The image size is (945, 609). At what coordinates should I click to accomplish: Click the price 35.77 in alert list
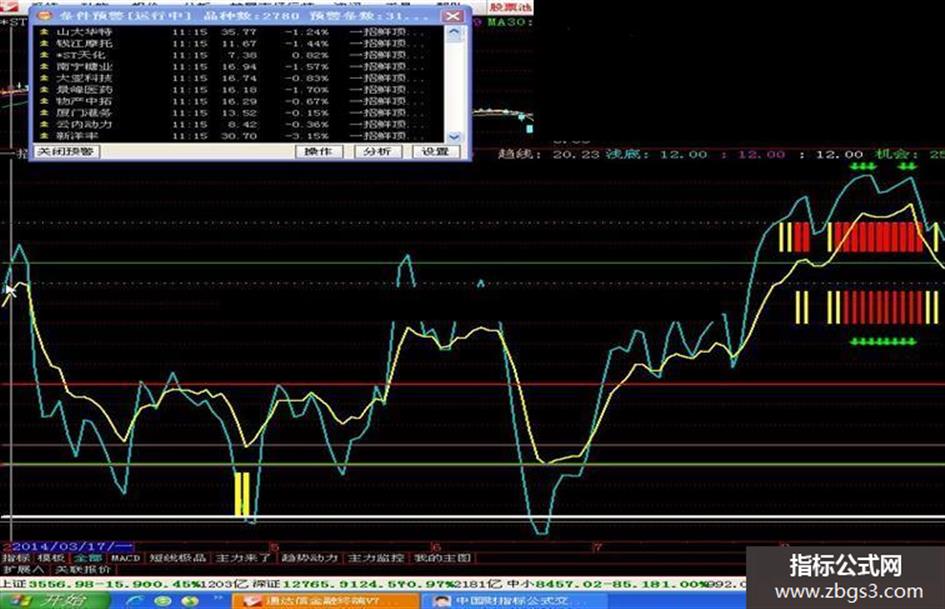coord(239,31)
